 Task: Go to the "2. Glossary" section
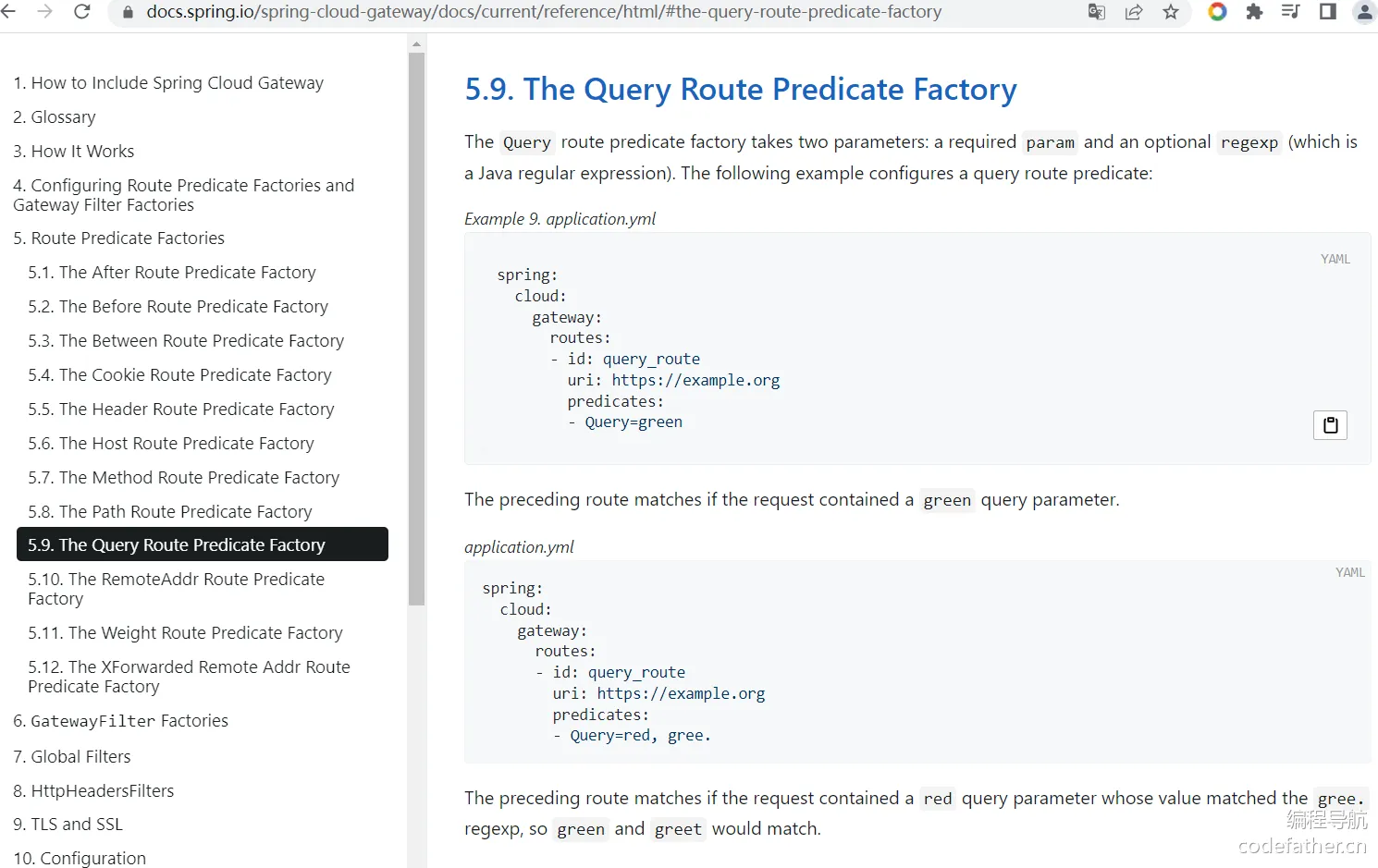pyautogui.click(x=55, y=117)
